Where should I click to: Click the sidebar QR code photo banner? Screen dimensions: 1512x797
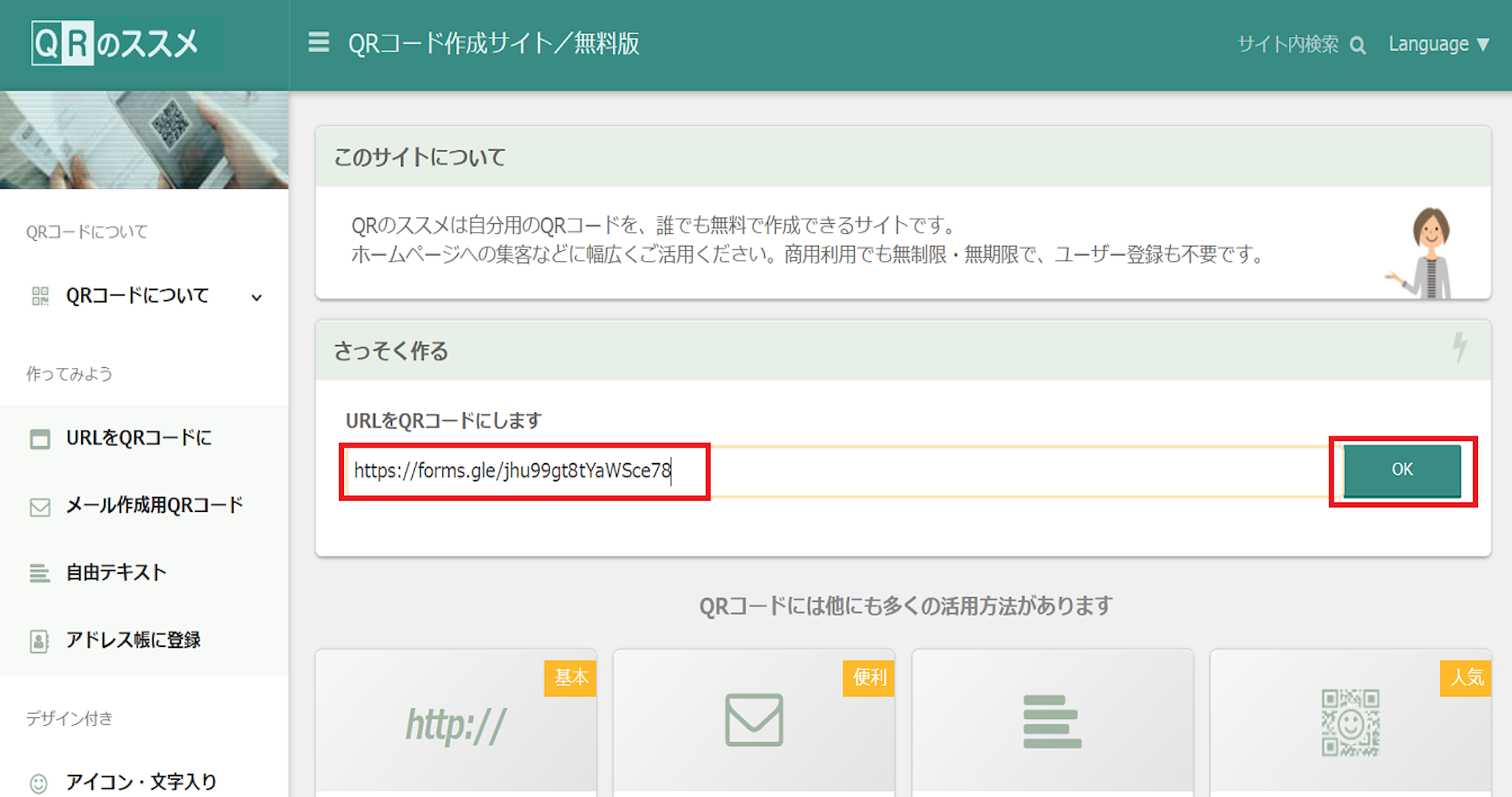144,140
